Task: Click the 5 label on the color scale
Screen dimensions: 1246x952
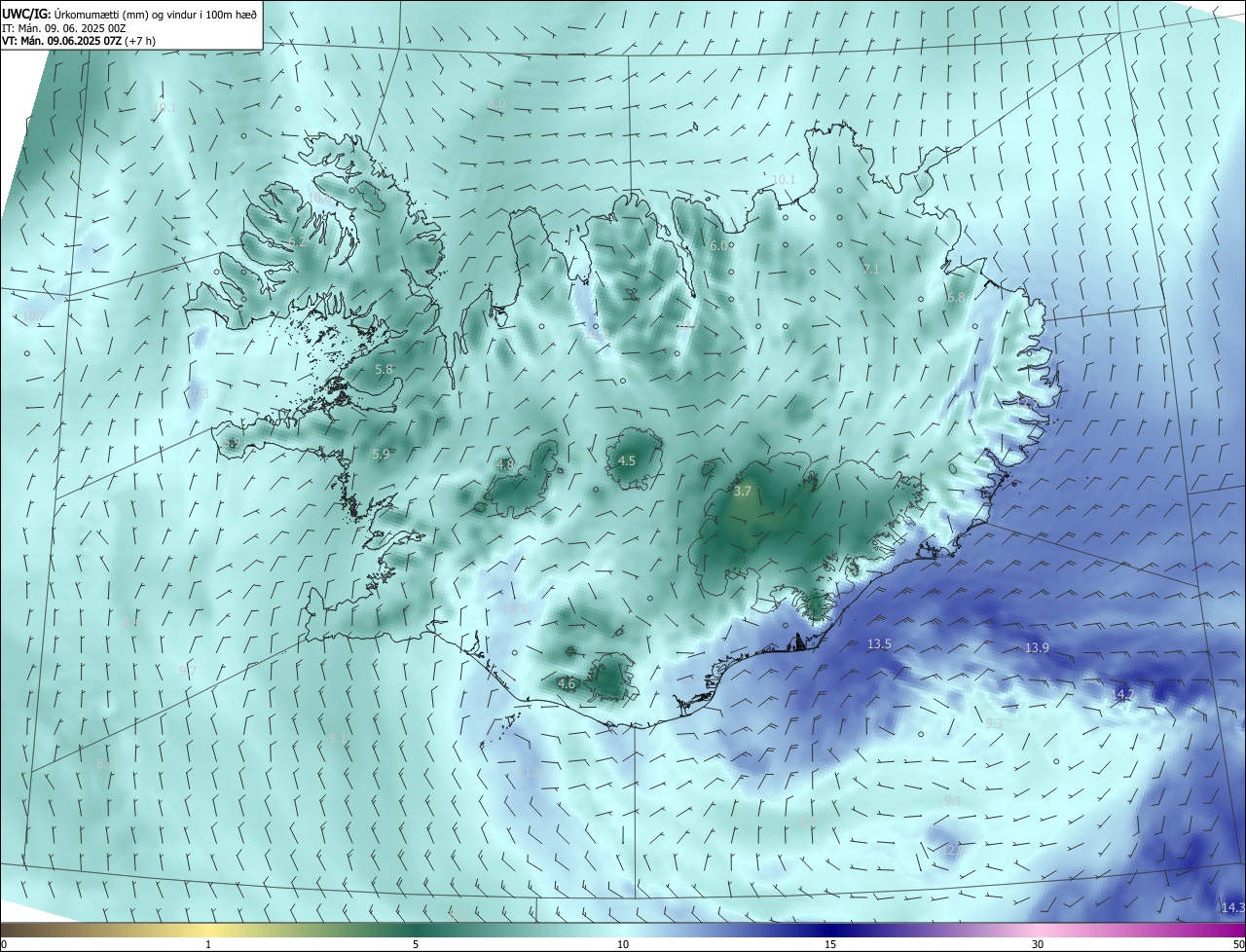Action: pyautogui.click(x=416, y=944)
